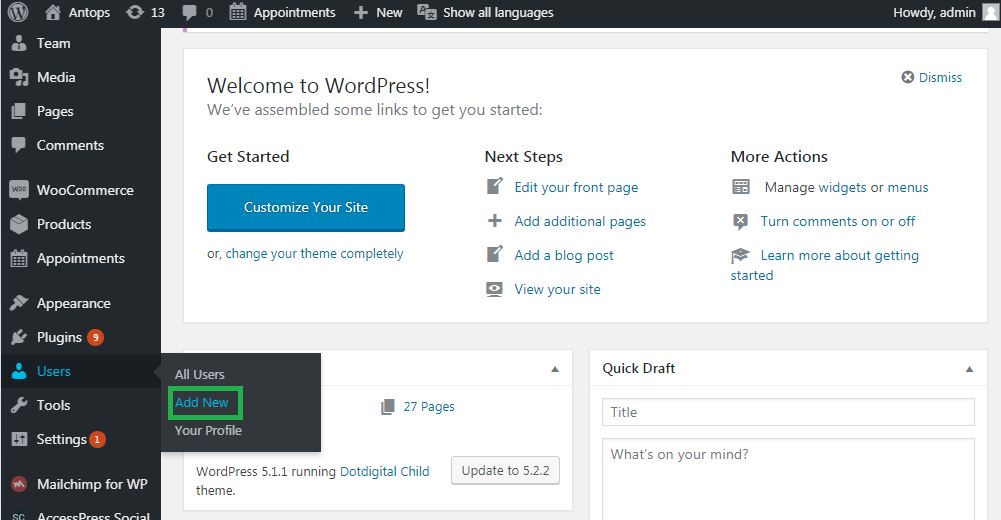The width and height of the screenshot is (1001, 520).
Task: Click the Mailchimp for WP icon
Action: pos(19,484)
